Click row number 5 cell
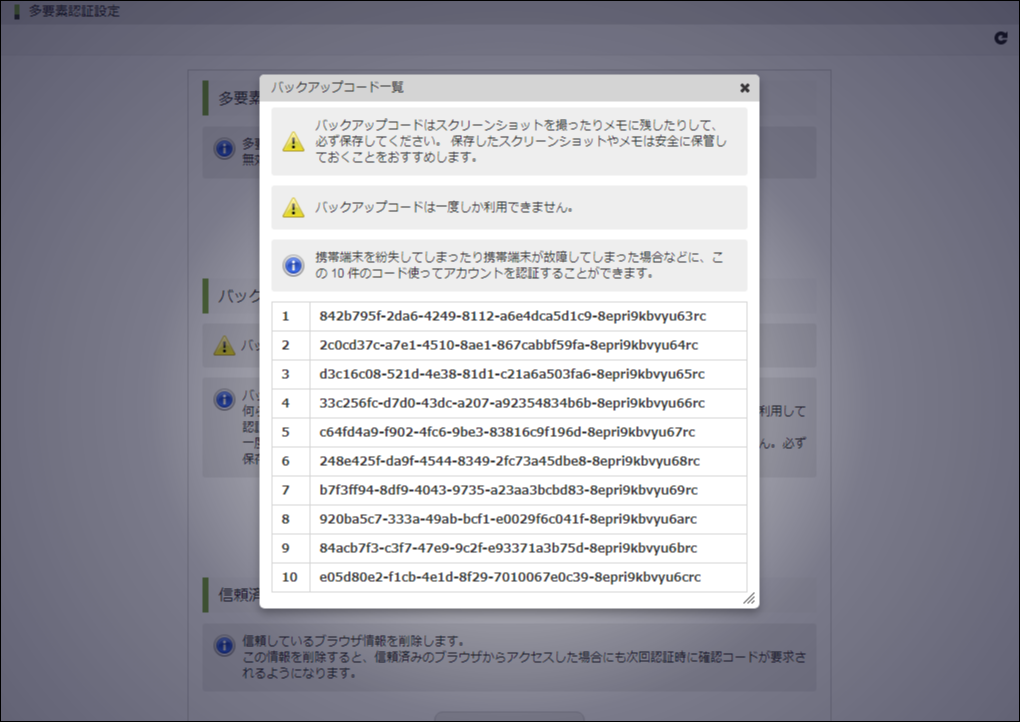The height and width of the screenshot is (722, 1020). point(291,433)
